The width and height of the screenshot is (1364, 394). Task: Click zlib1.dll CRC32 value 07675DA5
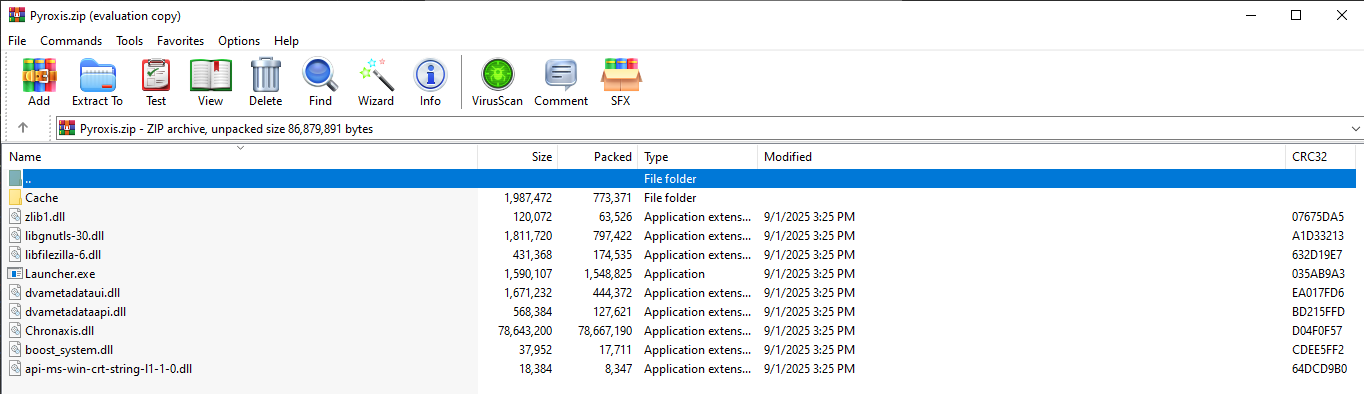(x=1318, y=217)
